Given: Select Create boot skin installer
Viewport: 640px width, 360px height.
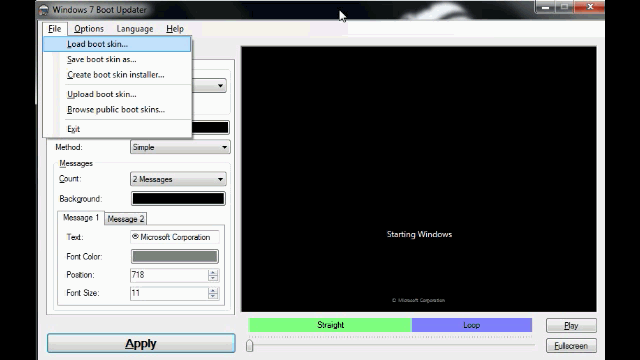Looking at the screenshot, I should tap(117, 75).
